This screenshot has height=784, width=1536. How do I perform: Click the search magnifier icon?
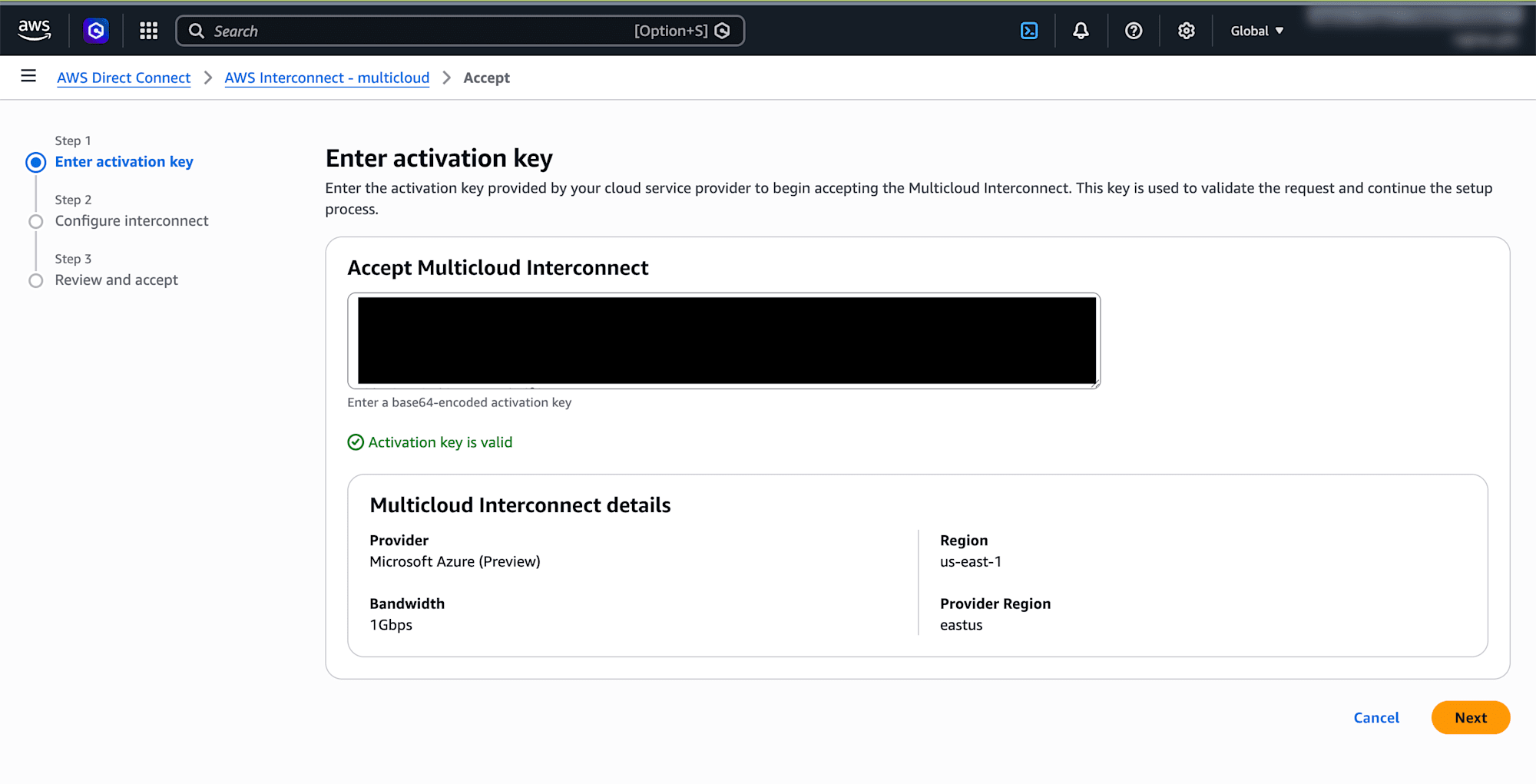point(197,31)
